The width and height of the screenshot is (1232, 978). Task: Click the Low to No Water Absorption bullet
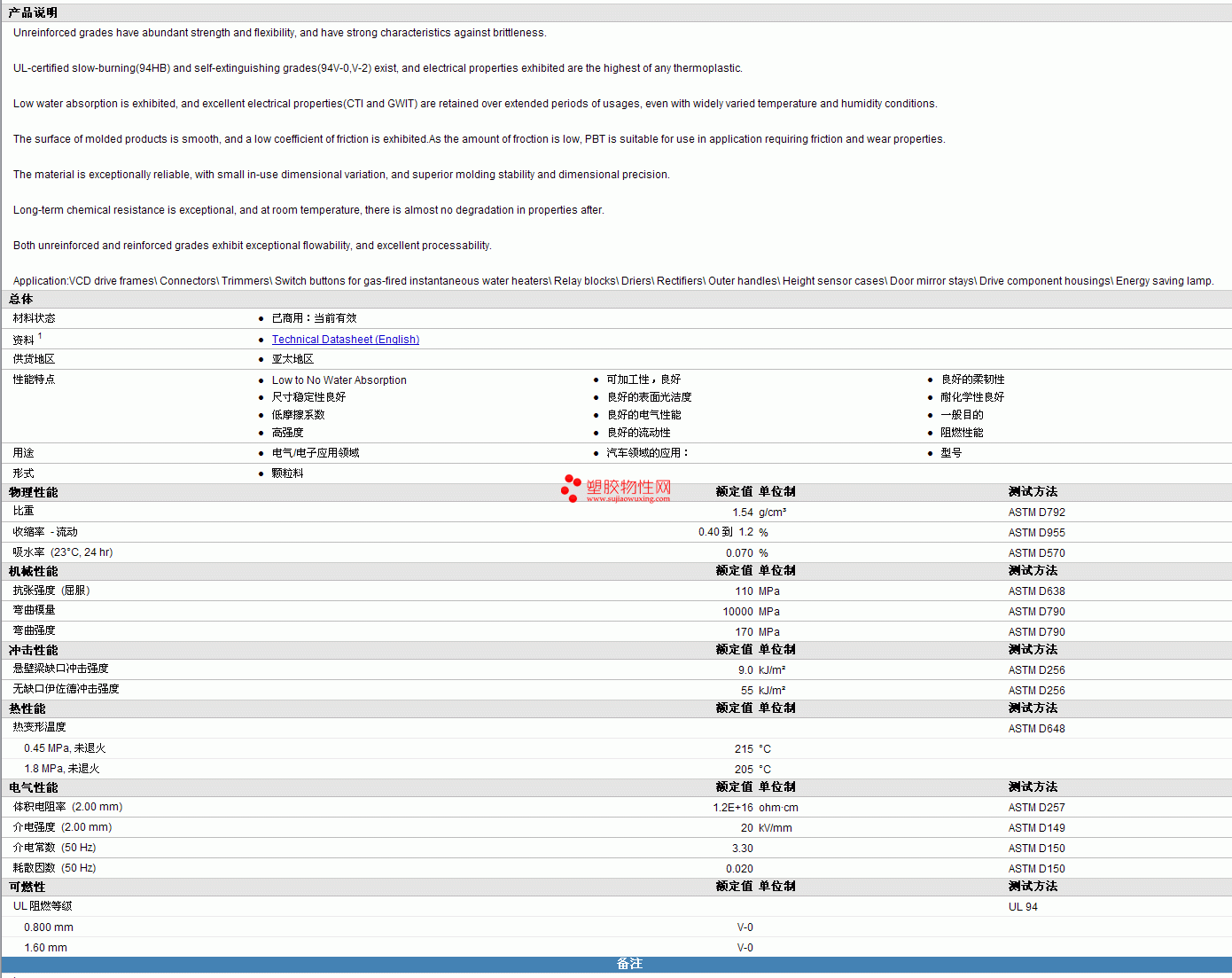pos(339,380)
